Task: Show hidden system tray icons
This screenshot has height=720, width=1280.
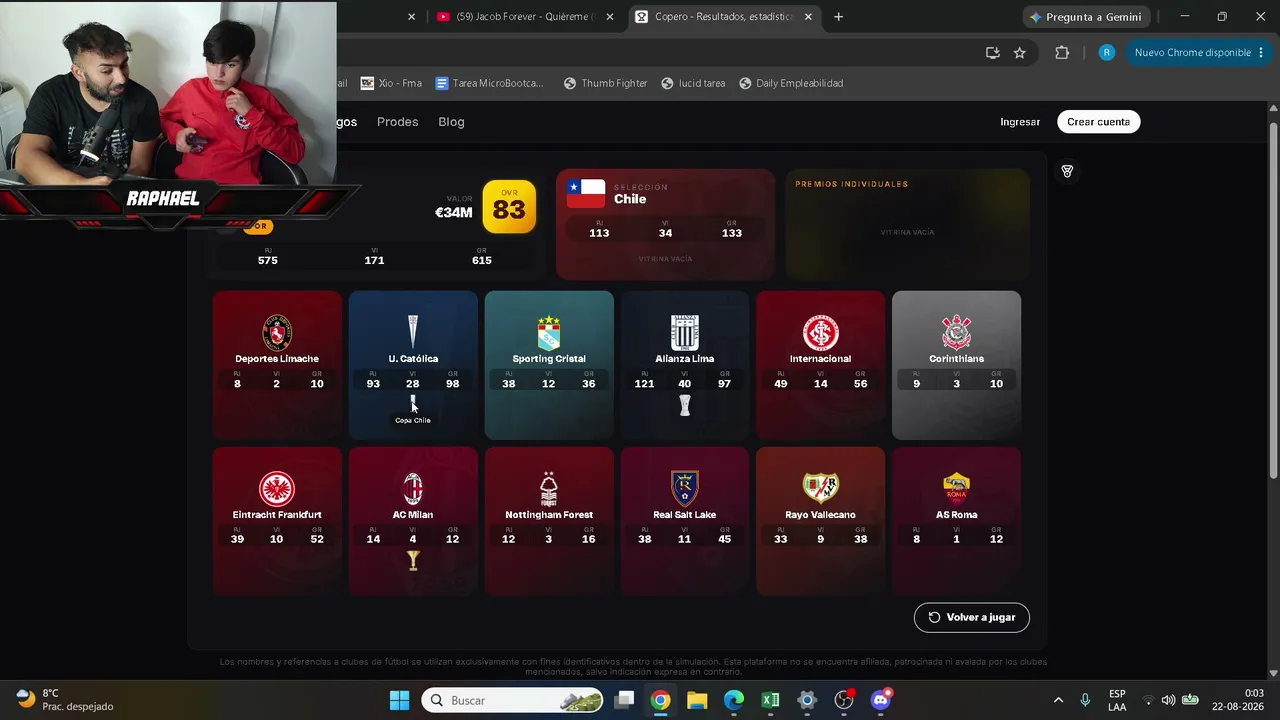Action: tap(1058, 700)
